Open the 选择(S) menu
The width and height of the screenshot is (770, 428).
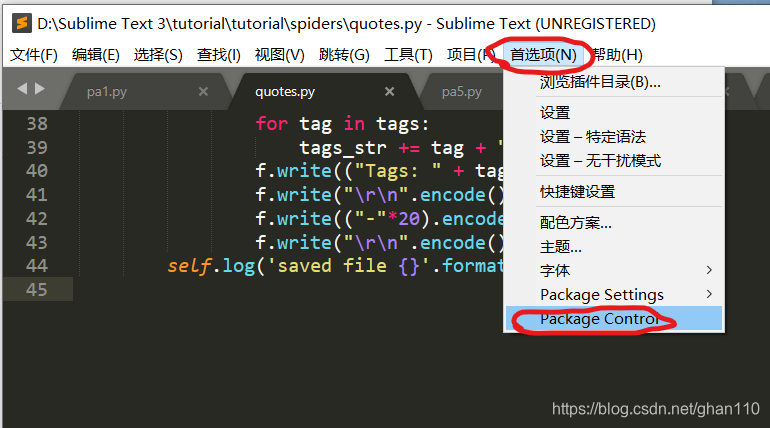158,54
